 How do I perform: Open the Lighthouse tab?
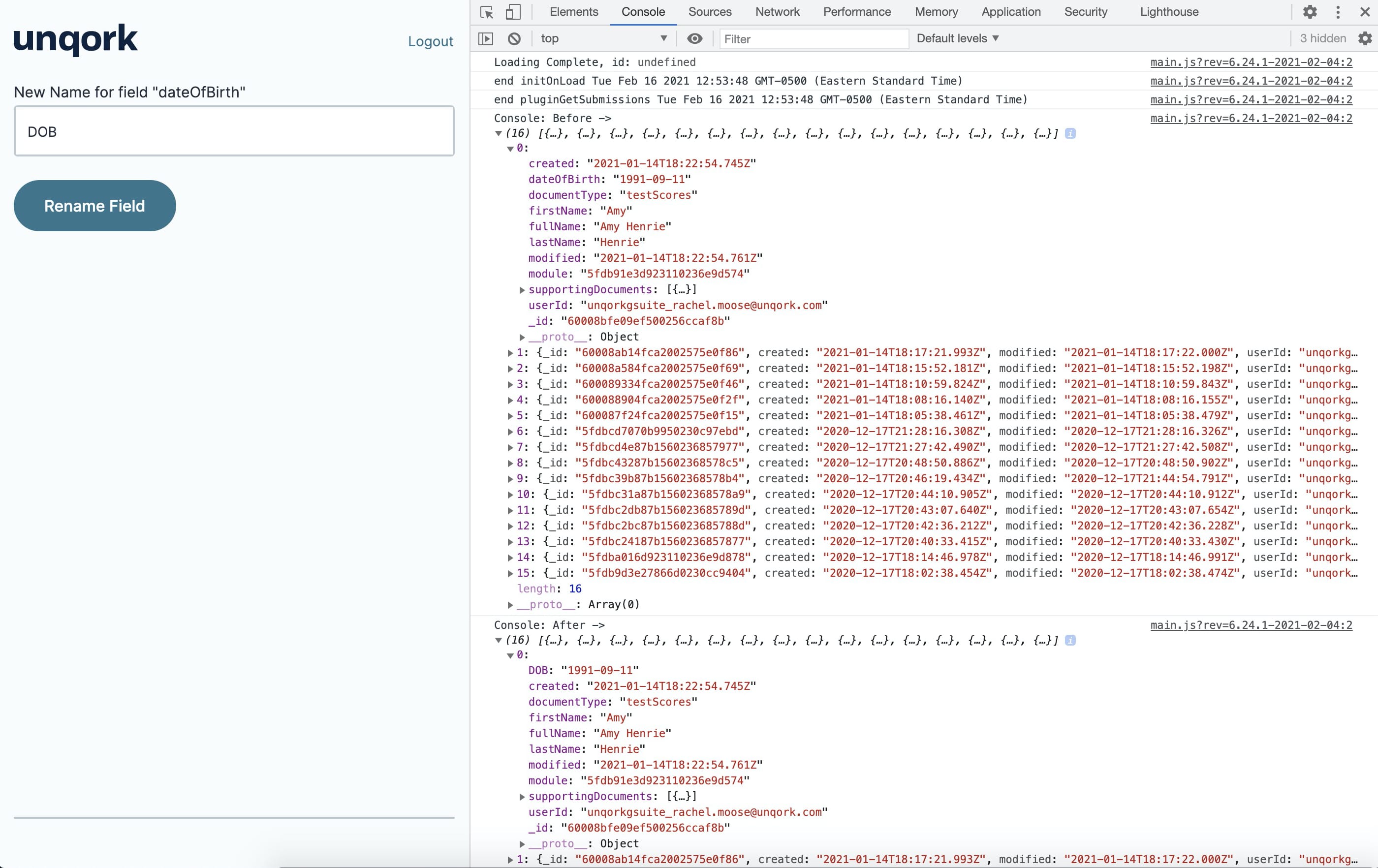[x=1169, y=12]
